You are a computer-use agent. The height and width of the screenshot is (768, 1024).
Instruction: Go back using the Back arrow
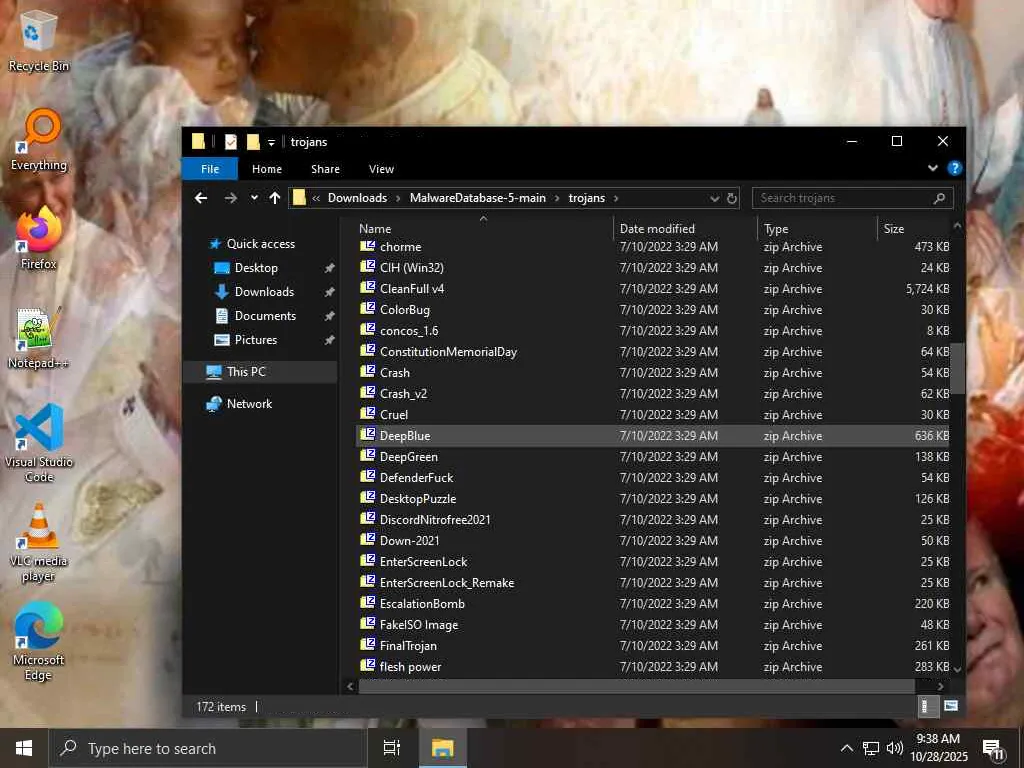[201, 198]
